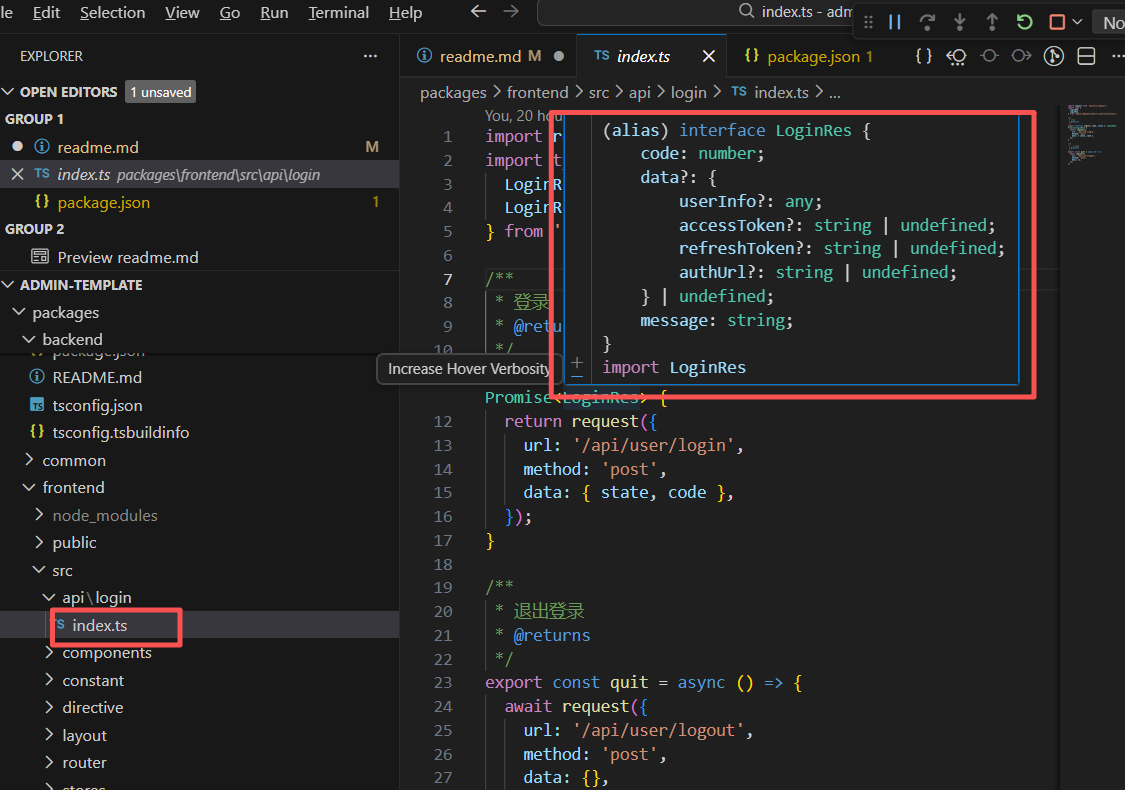Click the '1 unsaved' badge
Image resolution: width=1125 pixels, height=790 pixels.
(x=161, y=92)
